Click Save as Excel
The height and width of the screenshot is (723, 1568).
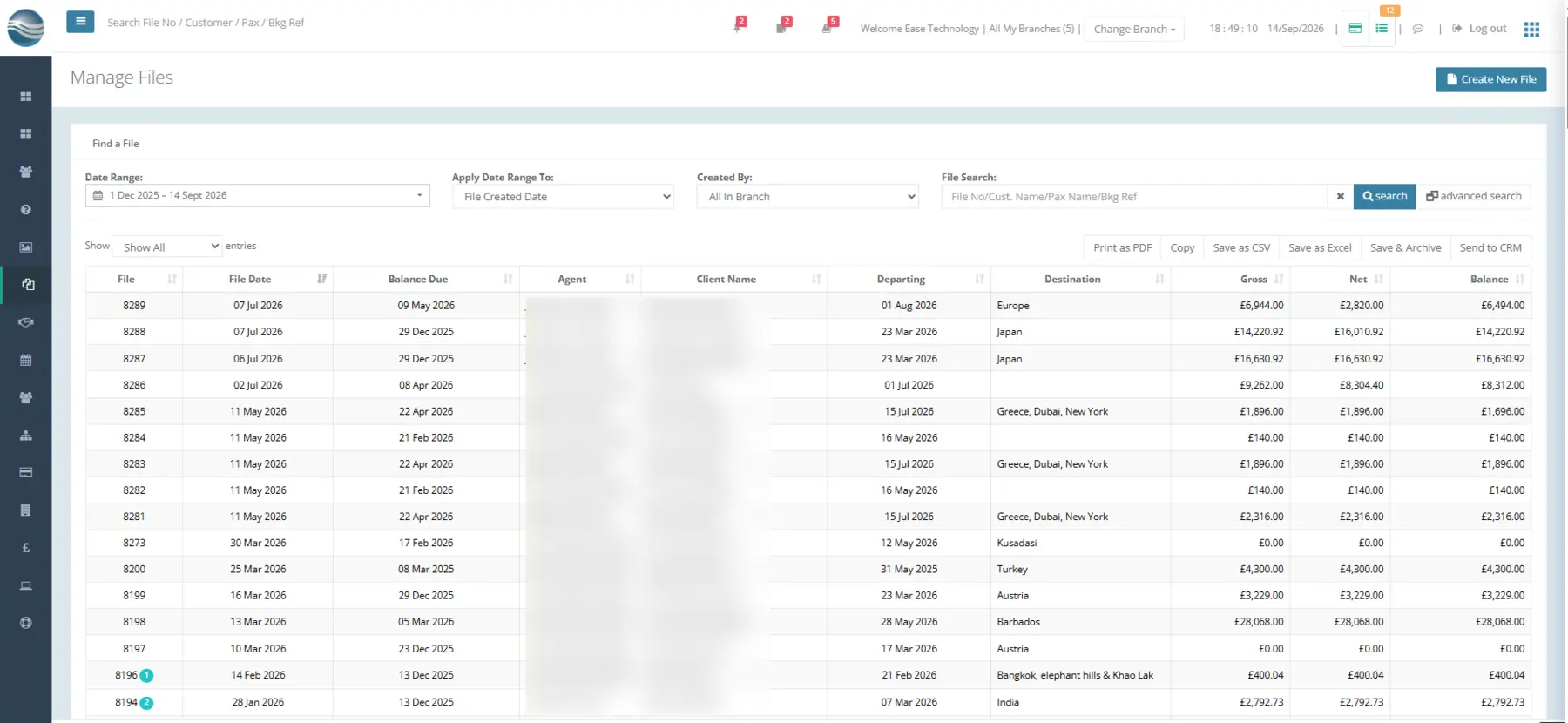(x=1320, y=247)
